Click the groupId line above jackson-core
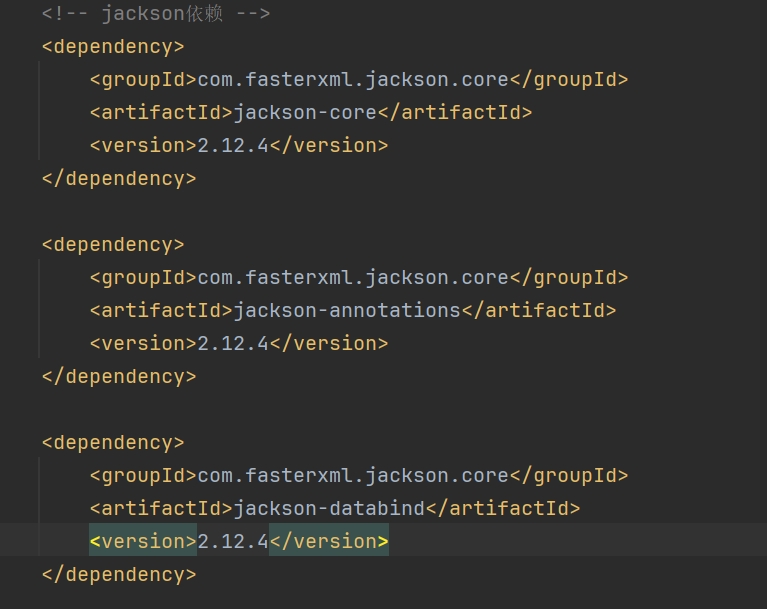This screenshot has width=767, height=609. click(x=359, y=80)
